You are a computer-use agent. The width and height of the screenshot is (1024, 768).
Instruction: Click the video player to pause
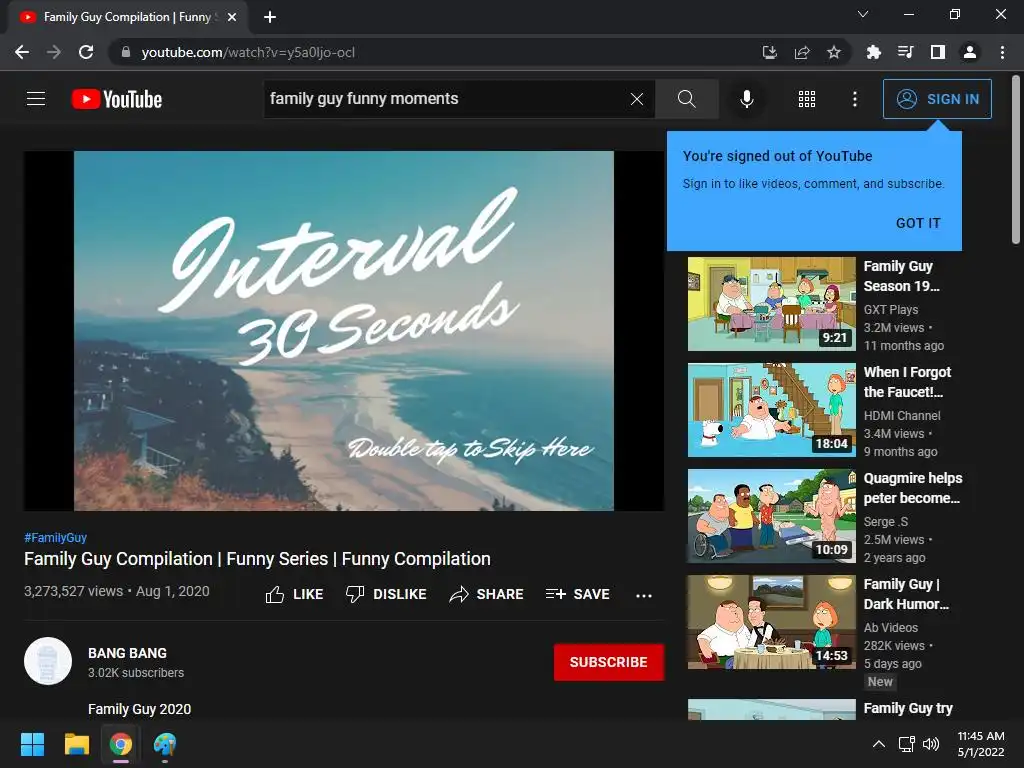click(344, 330)
